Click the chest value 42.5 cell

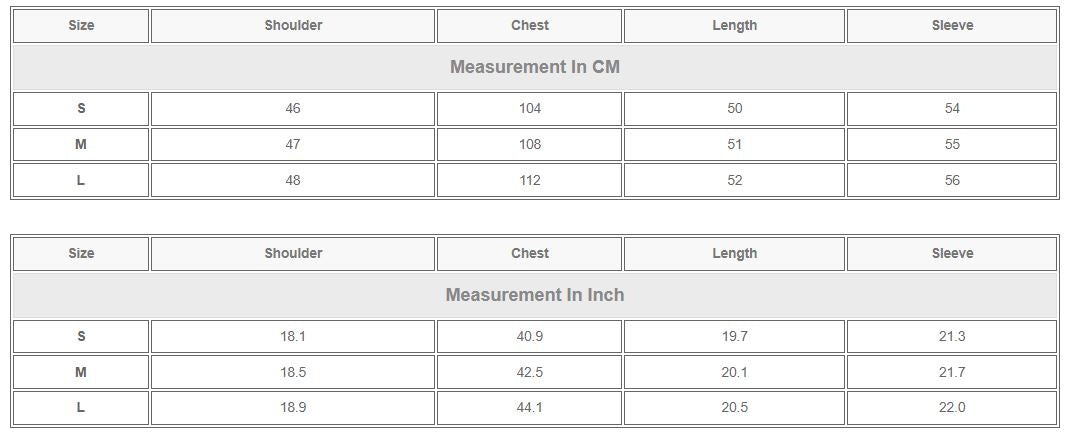point(530,372)
